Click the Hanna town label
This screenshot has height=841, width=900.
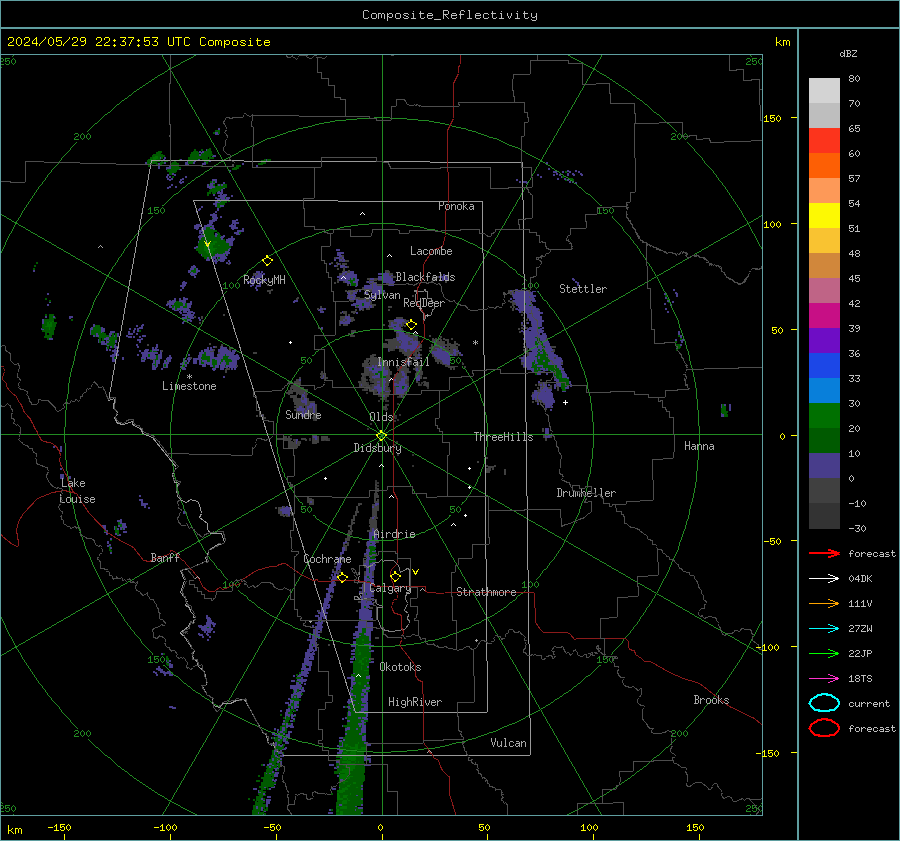coord(699,446)
